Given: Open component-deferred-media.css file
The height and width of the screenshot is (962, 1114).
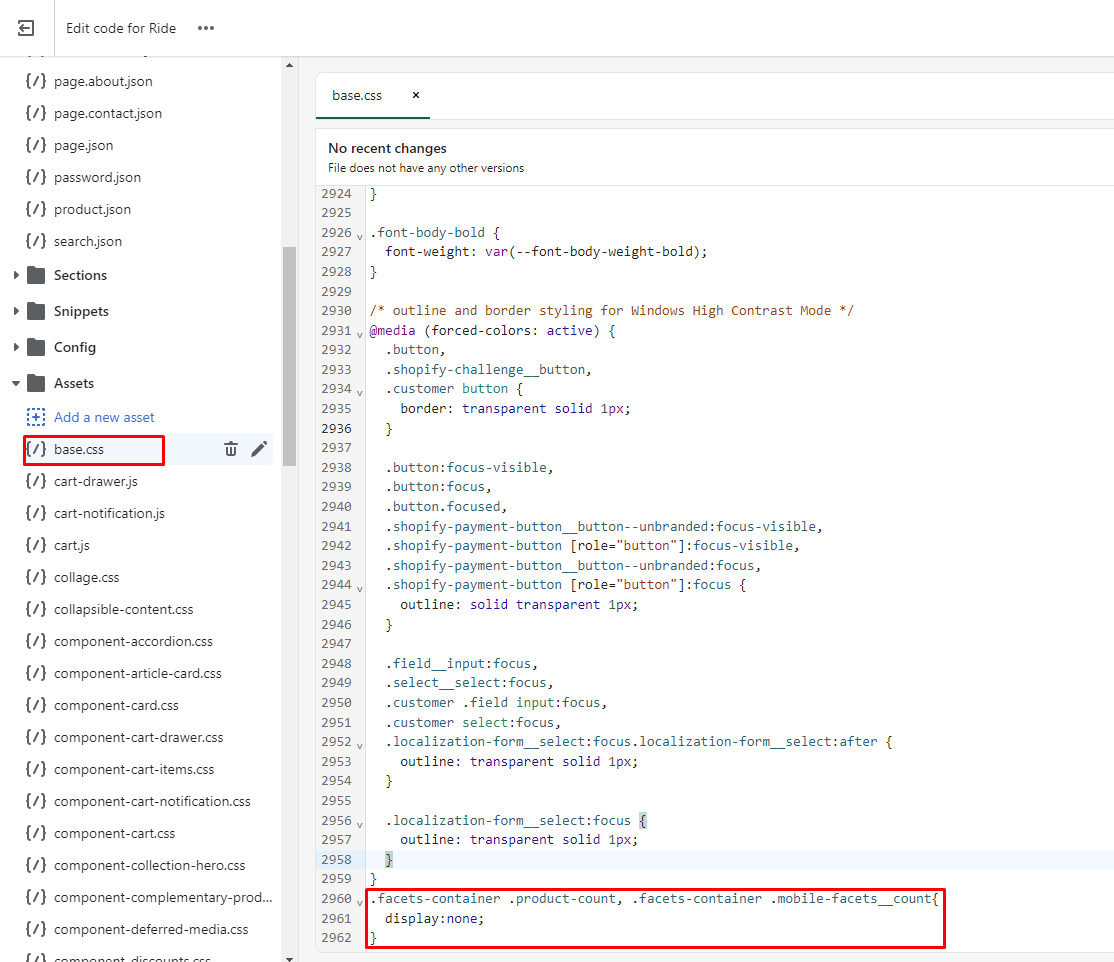Looking at the screenshot, I should 151,929.
